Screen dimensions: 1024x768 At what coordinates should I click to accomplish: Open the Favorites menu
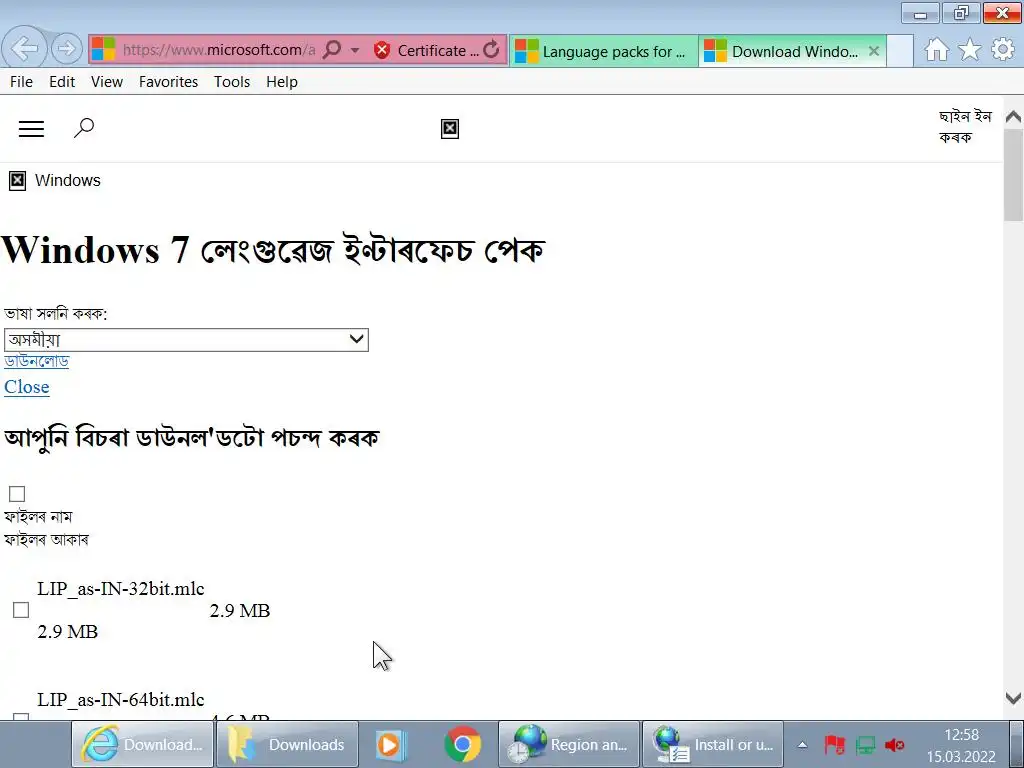pos(168,82)
